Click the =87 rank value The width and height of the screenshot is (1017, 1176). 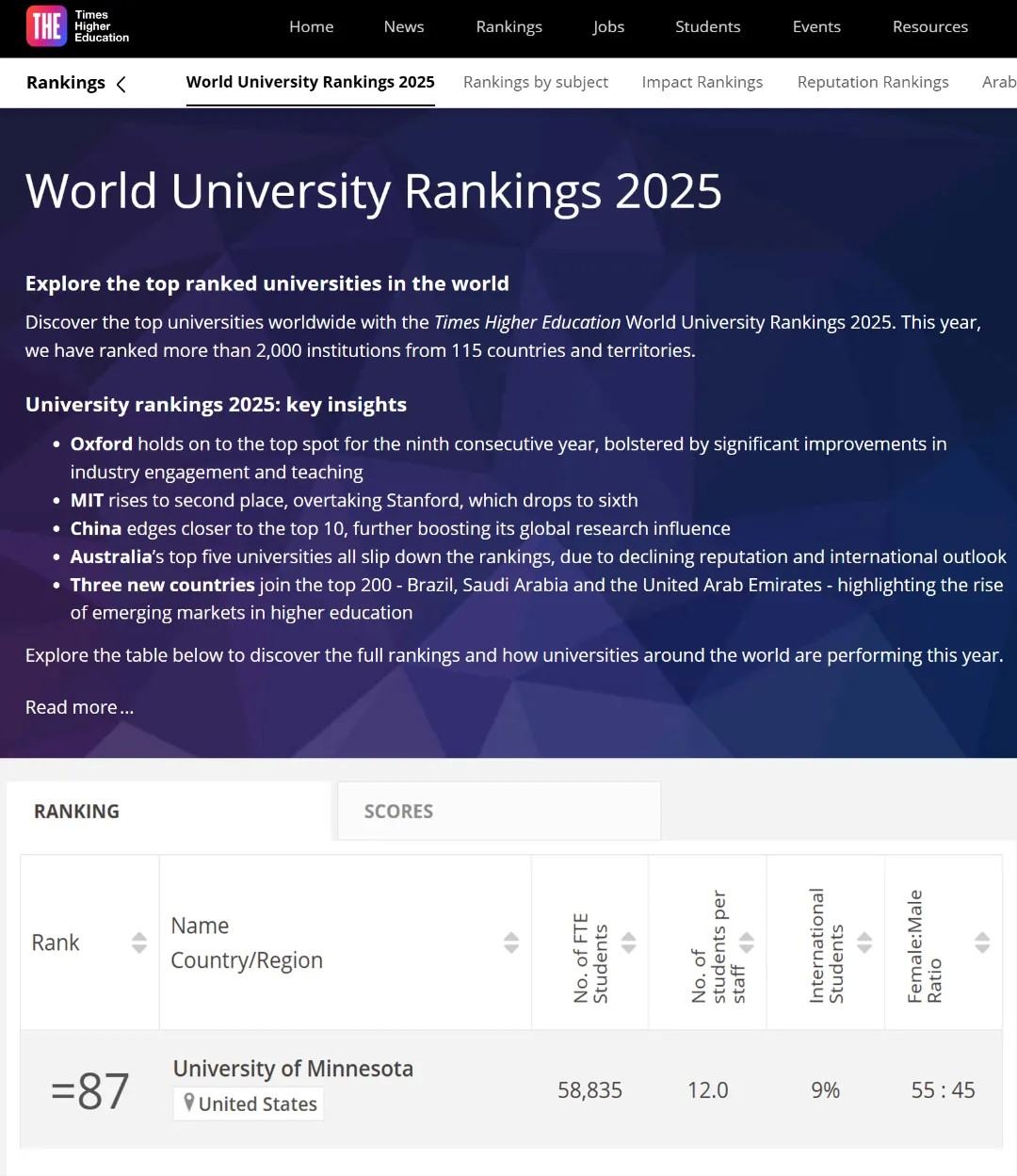[x=89, y=1091]
